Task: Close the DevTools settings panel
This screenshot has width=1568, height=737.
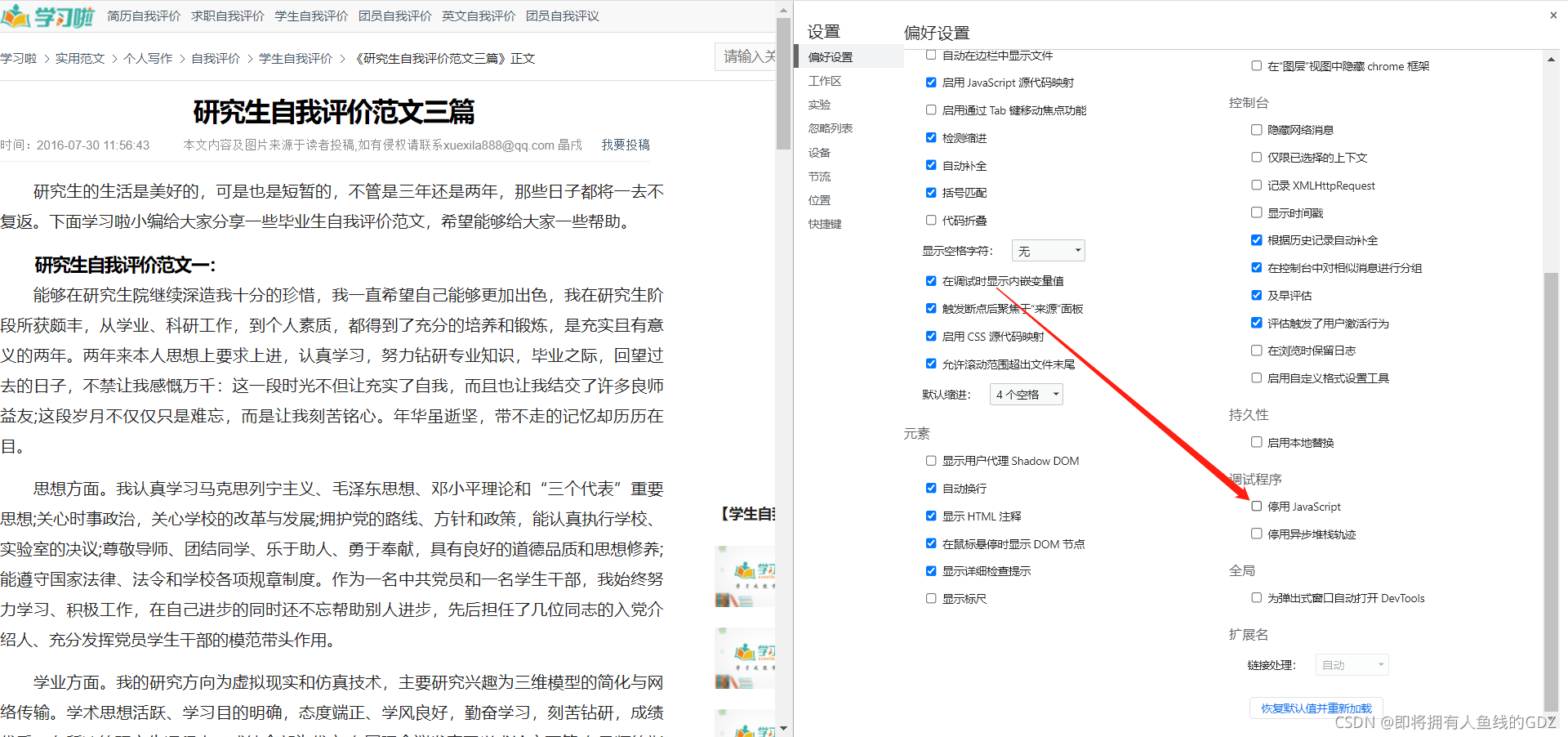Action: 1553,15
